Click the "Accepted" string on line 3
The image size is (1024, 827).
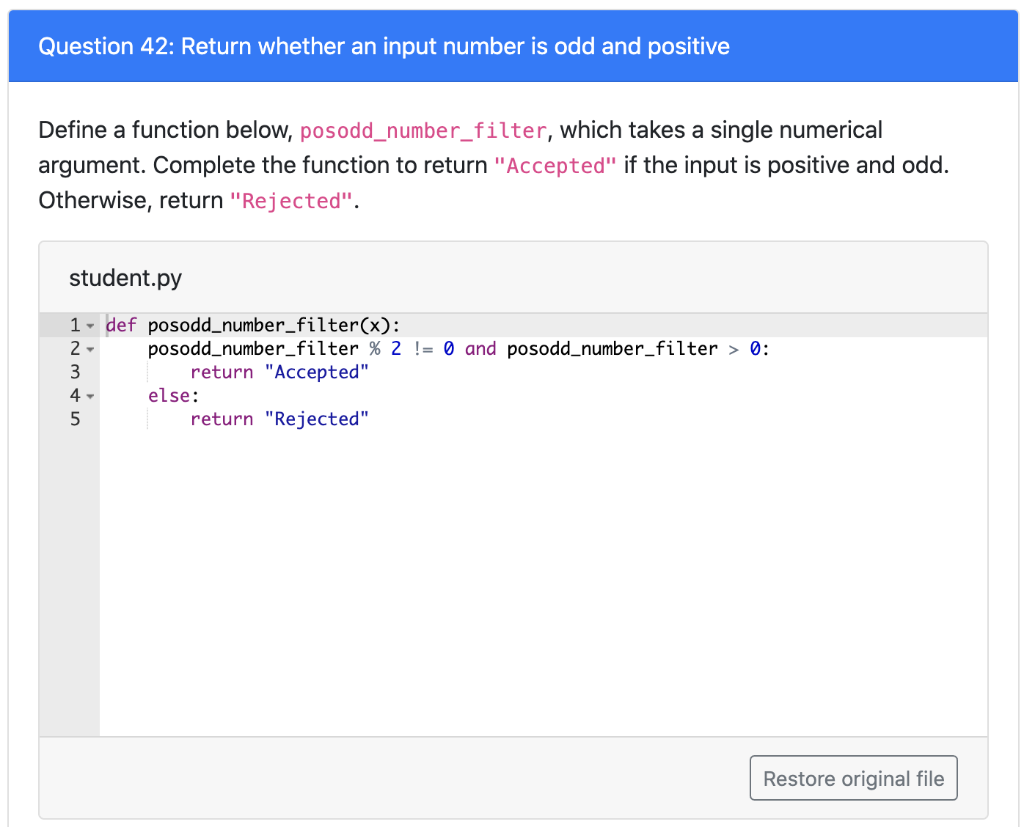(317, 371)
